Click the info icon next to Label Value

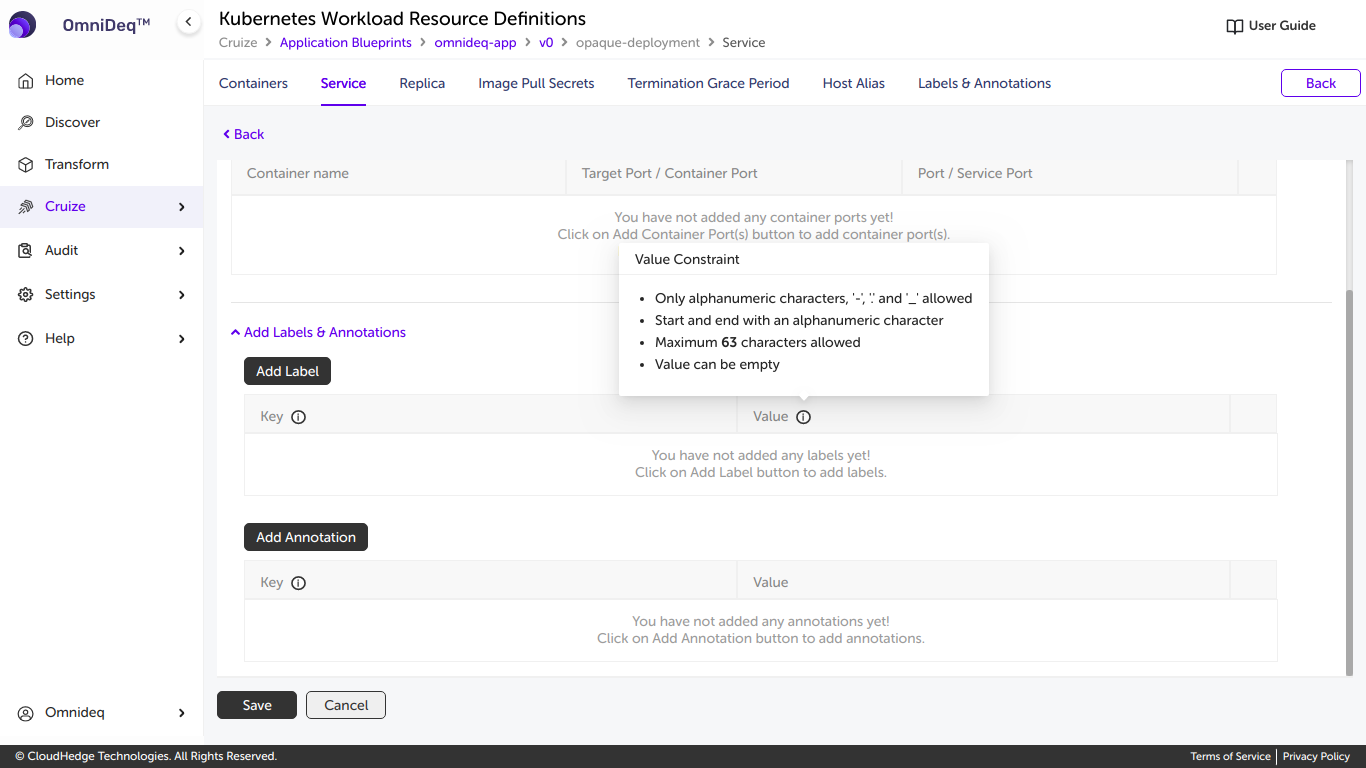coord(803,417)
